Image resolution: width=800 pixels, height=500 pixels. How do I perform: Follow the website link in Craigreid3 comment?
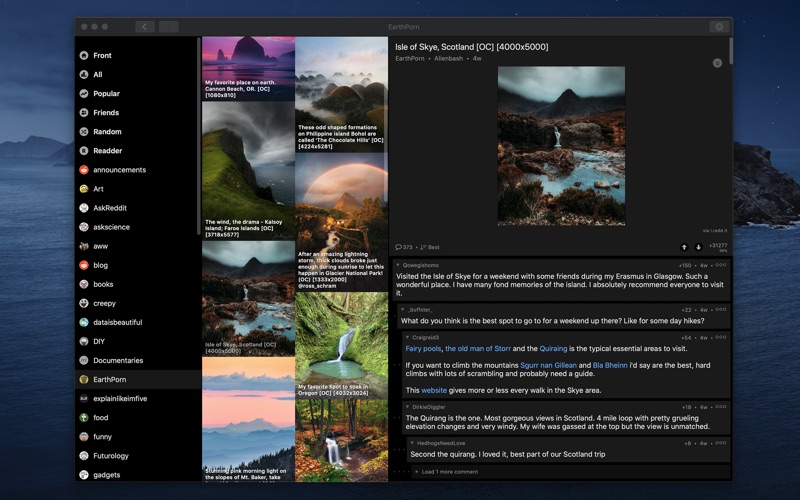434,390
